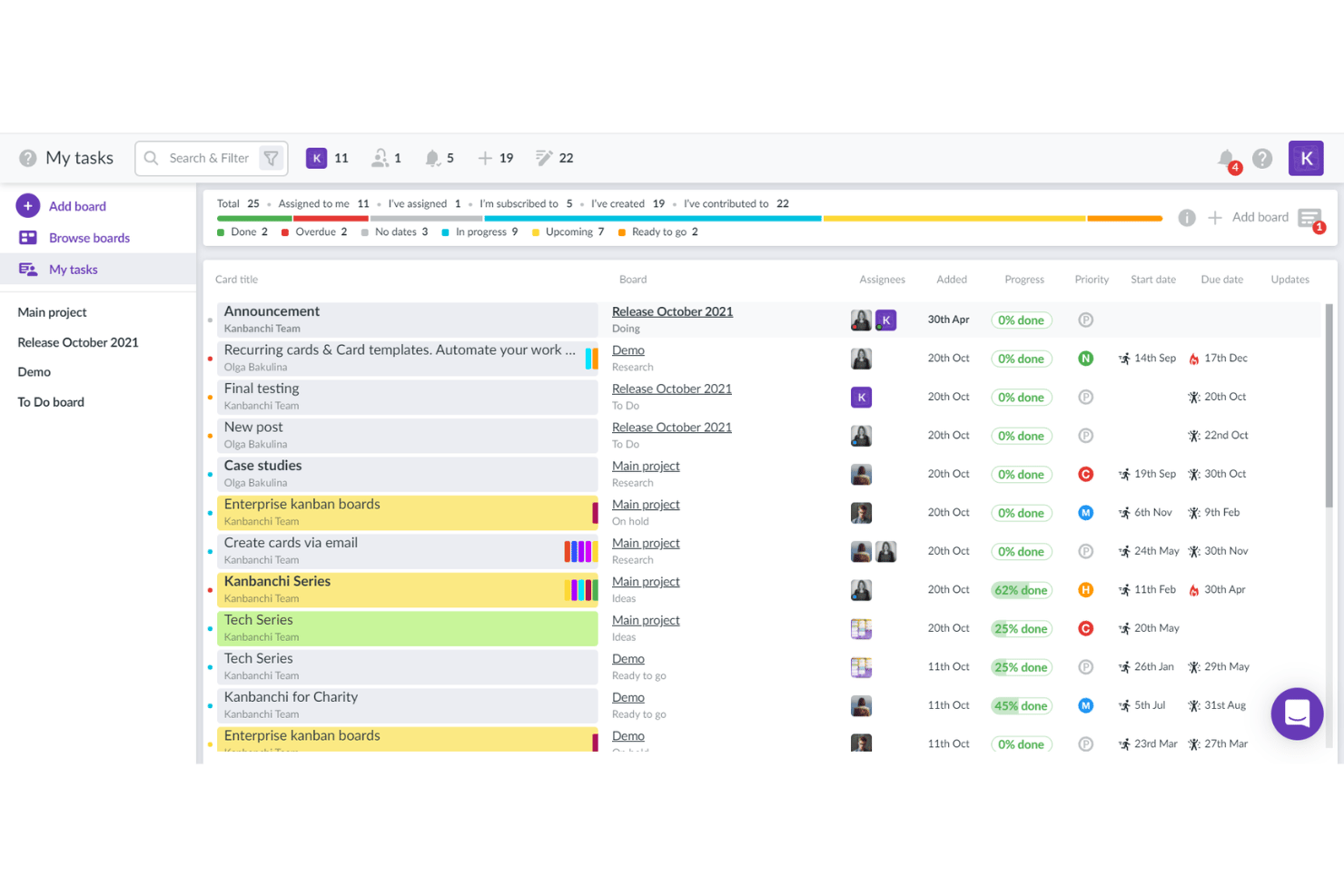The image size is (1344, 896).
Task: Open the Kanbanchi Series card
Action: click(x=408, y=590)
